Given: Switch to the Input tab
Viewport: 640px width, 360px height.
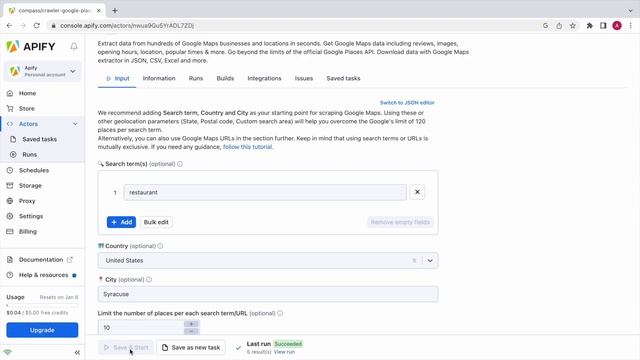Looking at the screenshot, I should (117, 78).
